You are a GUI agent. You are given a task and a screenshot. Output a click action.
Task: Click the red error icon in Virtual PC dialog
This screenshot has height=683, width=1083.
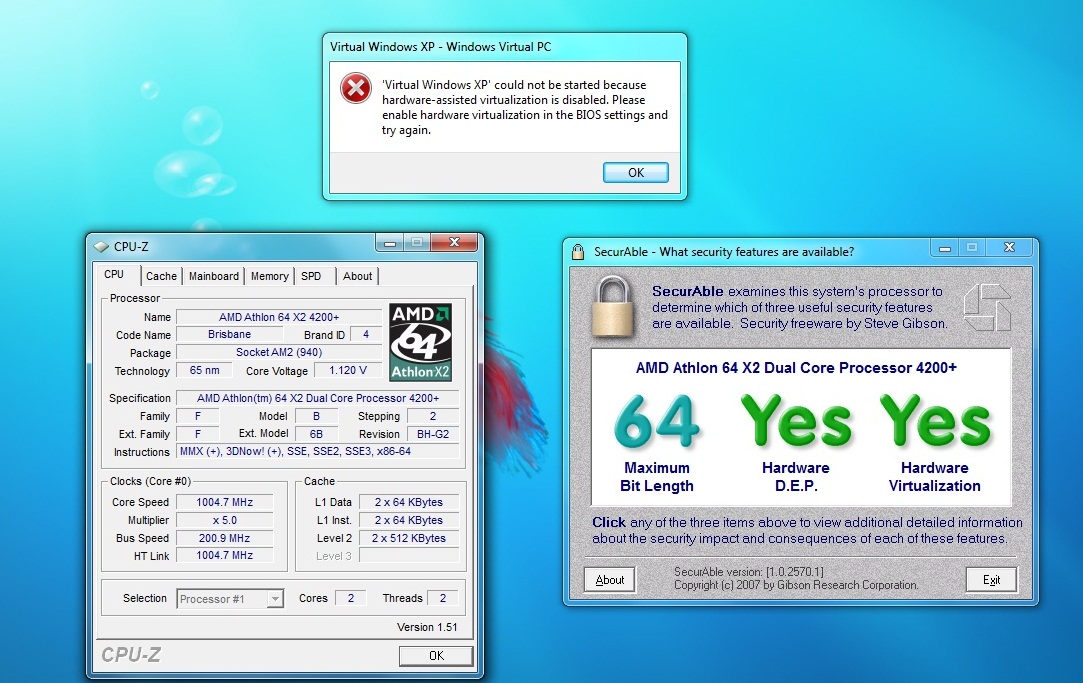[x=356, y=88]
